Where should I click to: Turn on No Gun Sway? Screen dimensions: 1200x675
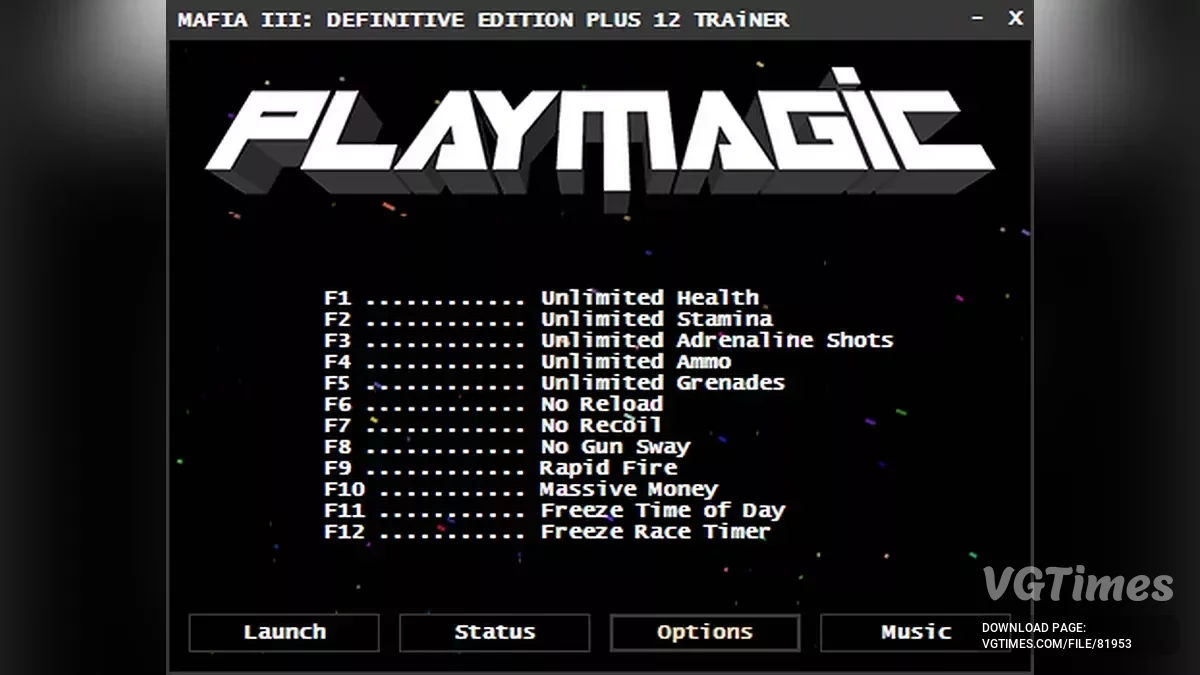(x=615, y=446)
